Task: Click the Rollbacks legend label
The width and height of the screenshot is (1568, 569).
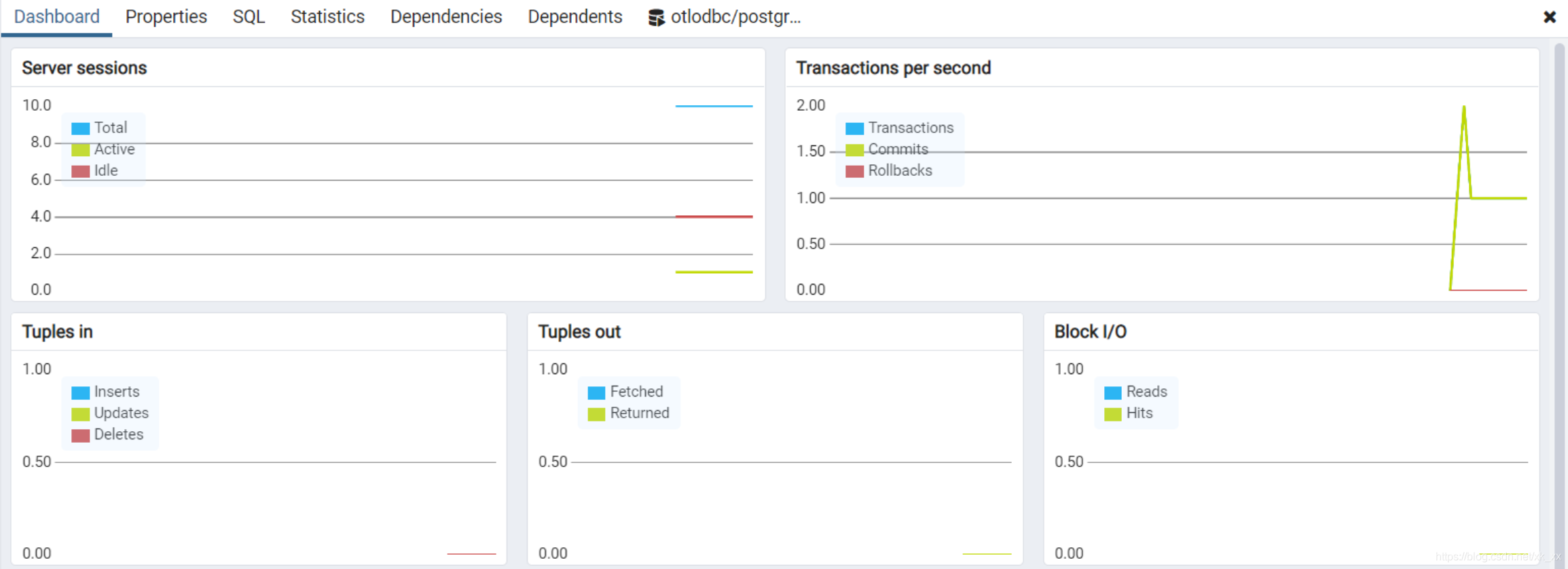Action: pyautogui.click(x=900, y=170)
